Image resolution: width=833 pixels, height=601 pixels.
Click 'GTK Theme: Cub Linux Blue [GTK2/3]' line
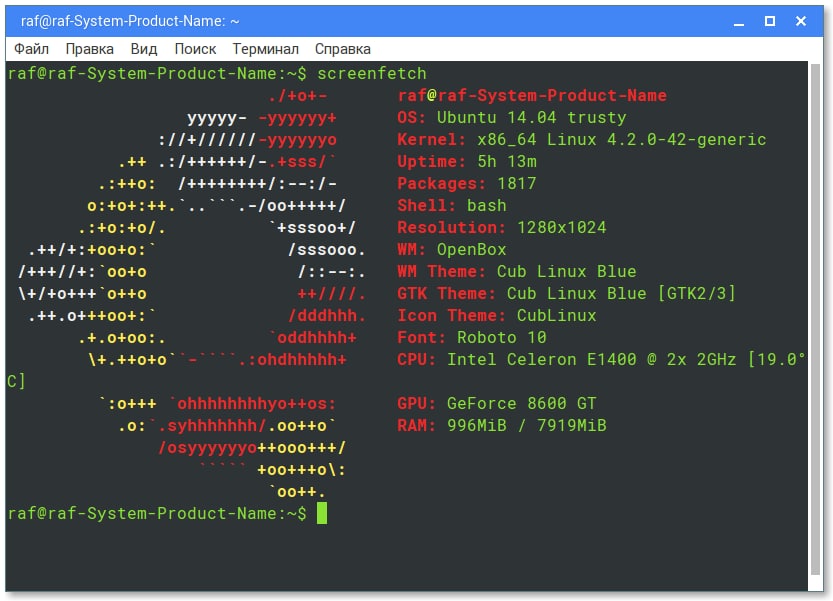click(x=566, y=293)
